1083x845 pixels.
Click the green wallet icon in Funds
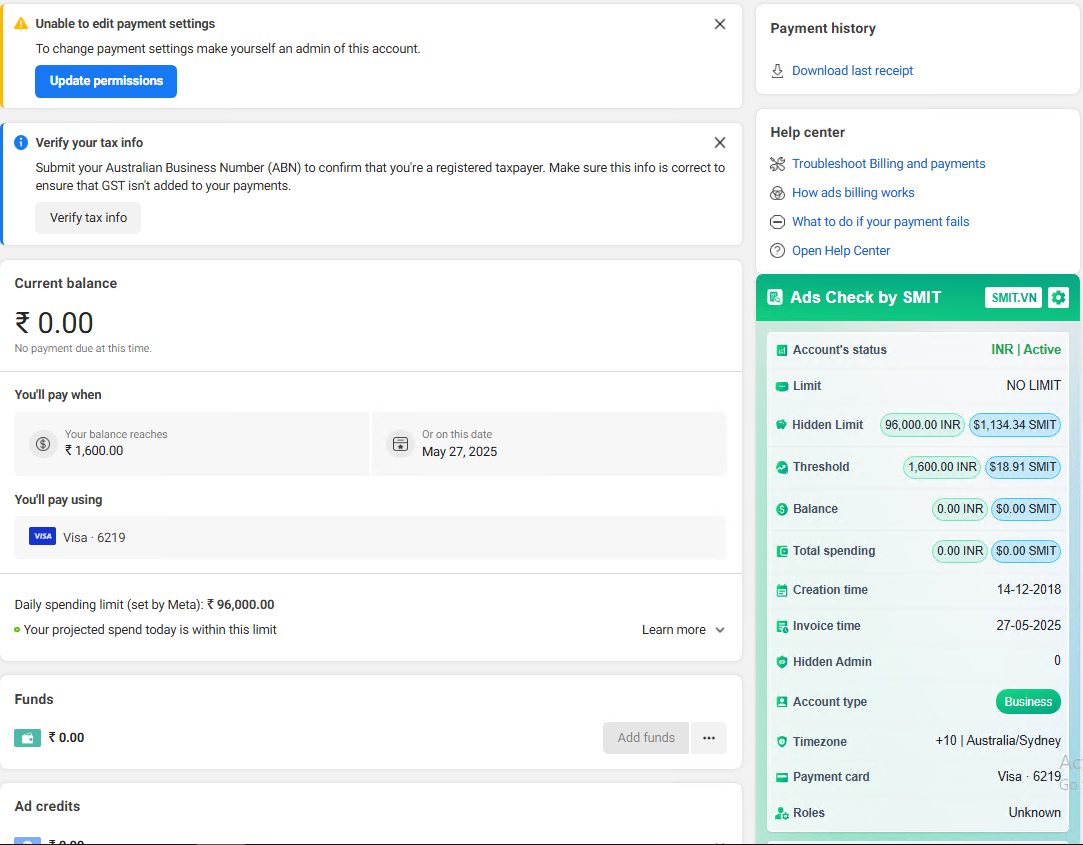[28, 738]
